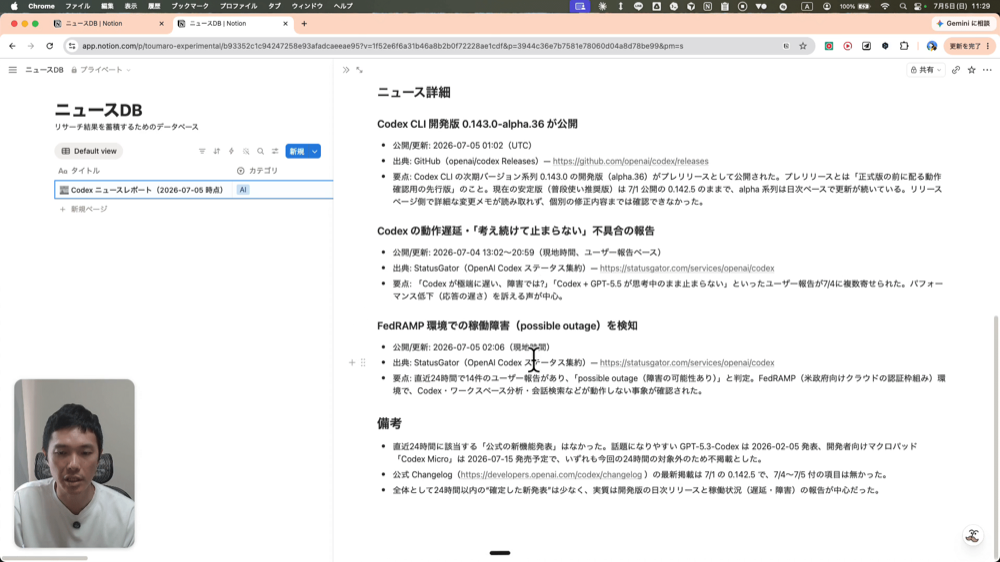Switch to first ニュースDB Chrome tab
This screenshot has width=1000, height=562.
coord(108,24)
